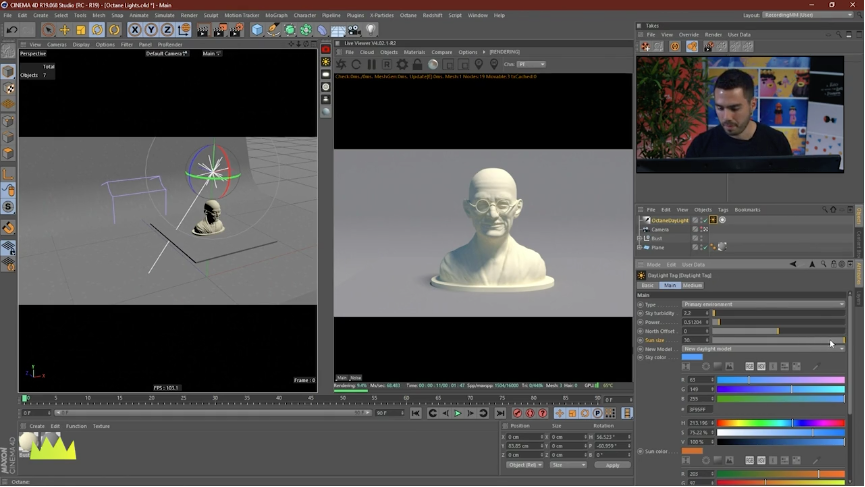Pause the Live Viewer render

click(x=371, y=65)
